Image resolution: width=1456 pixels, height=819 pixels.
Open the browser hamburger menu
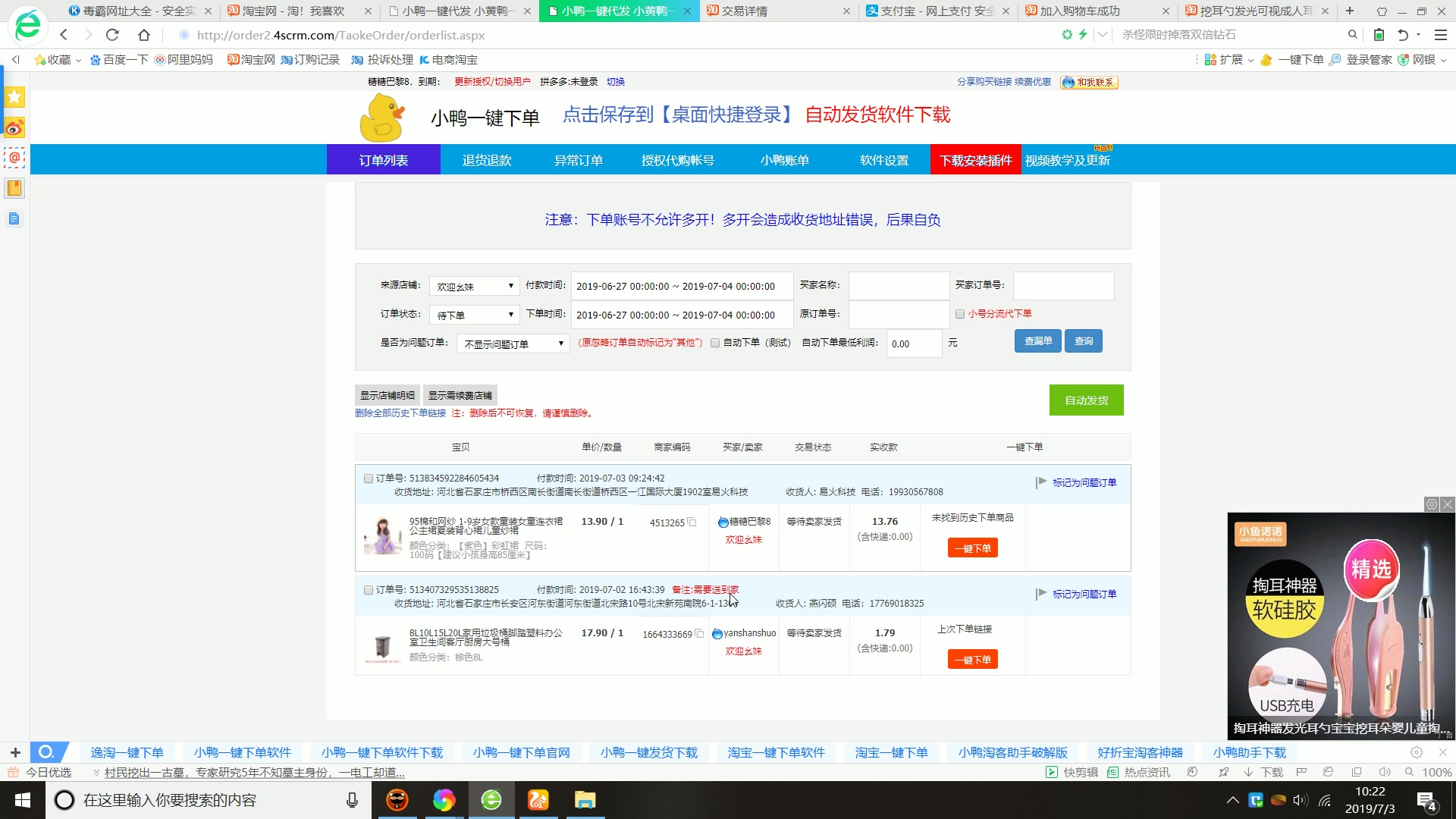tap(1440, 35)
